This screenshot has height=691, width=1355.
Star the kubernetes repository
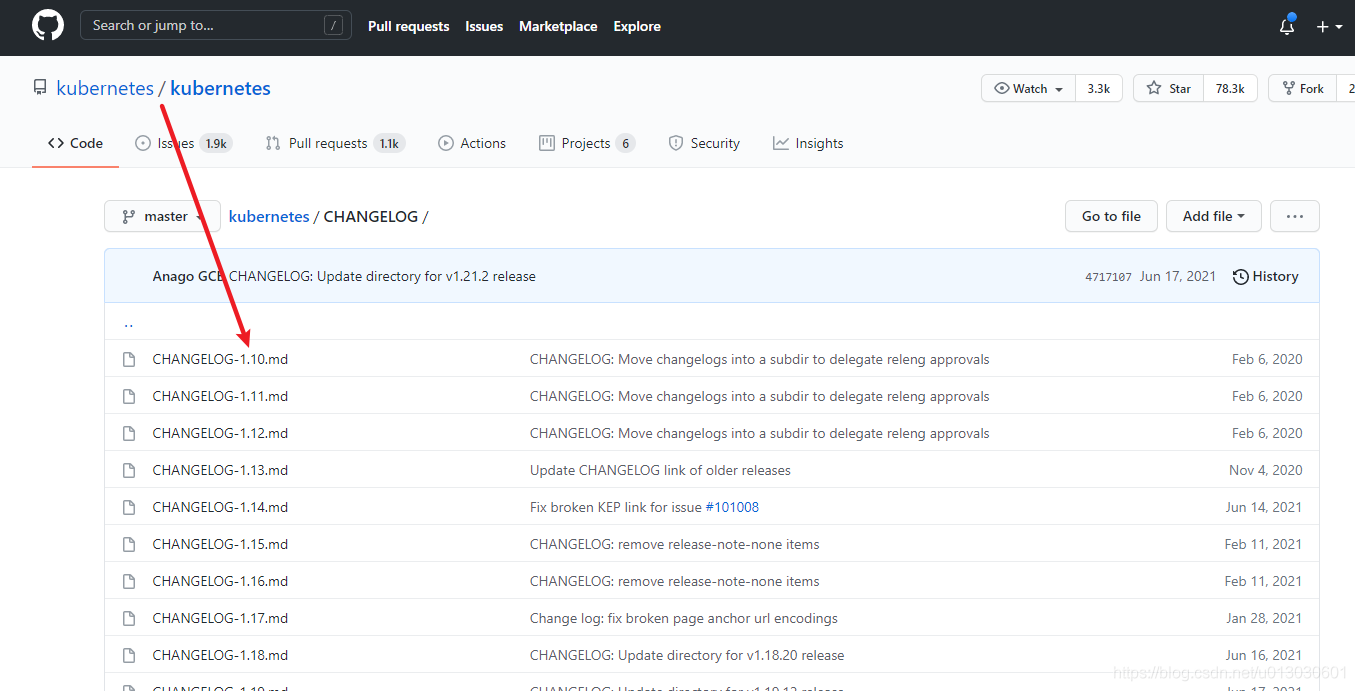tap(1167, 88)
